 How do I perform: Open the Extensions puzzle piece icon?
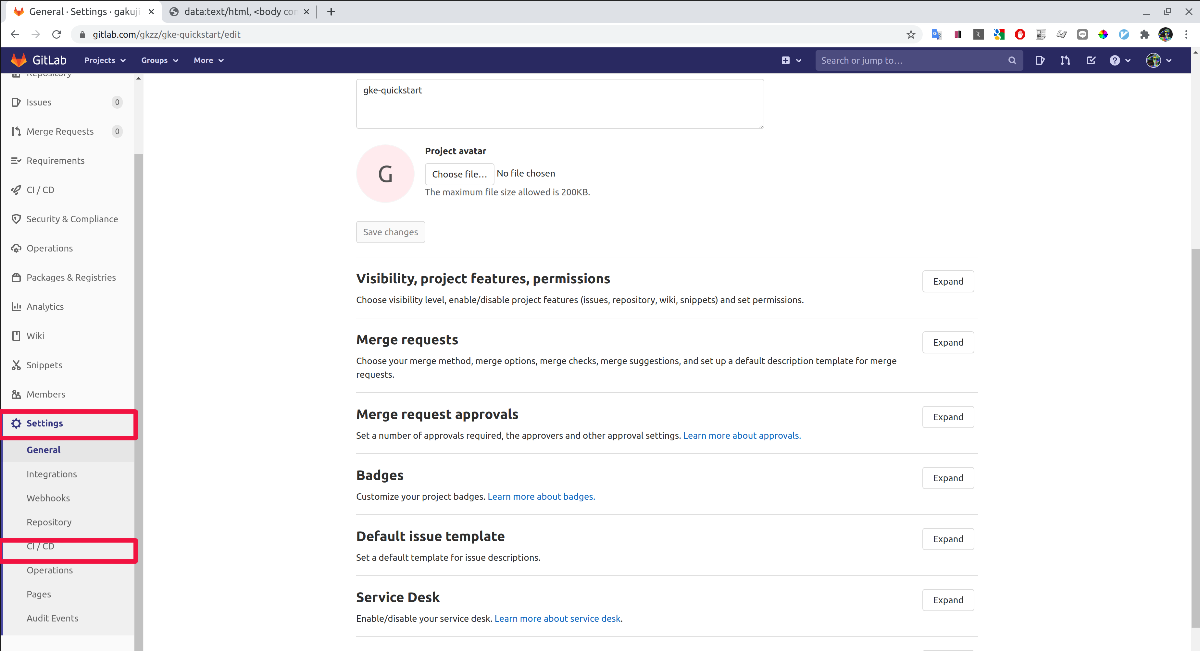(1144, 34)
